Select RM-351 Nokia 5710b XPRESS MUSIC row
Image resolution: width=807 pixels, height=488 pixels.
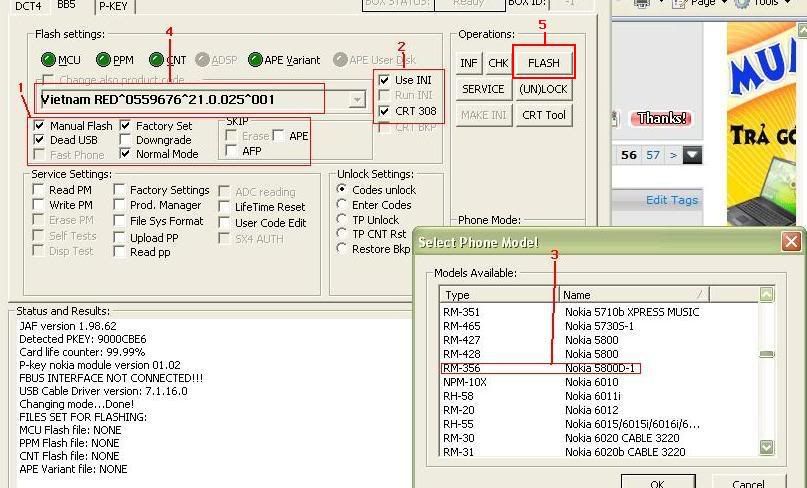click(x=599, y=312)
